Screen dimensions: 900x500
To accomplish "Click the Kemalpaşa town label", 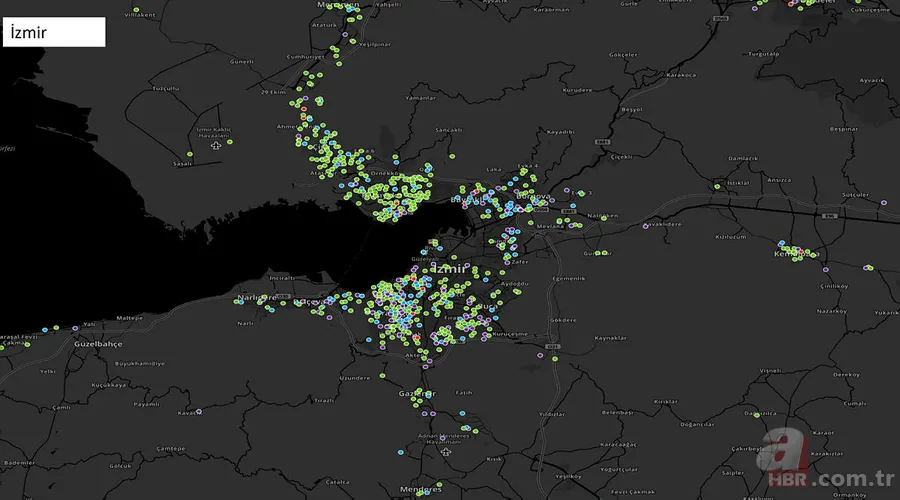I will pos(796,254).
